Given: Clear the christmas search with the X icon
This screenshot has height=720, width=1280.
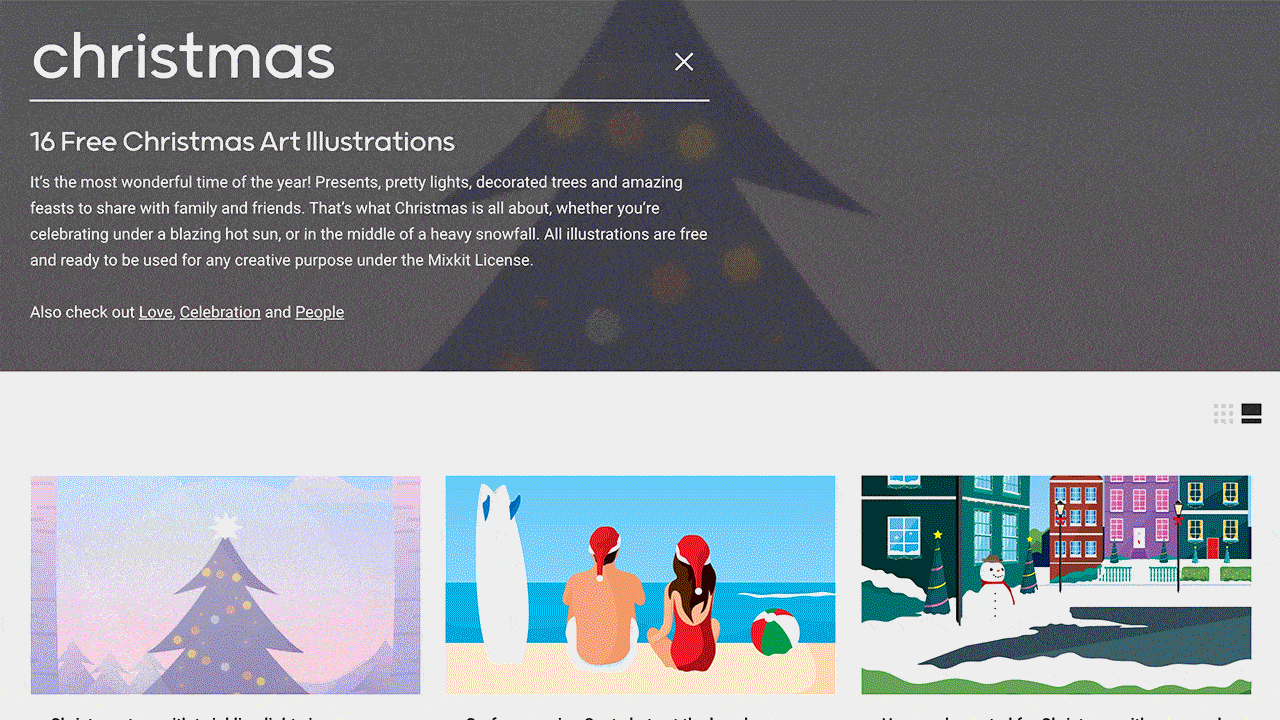Looking at the screenshot, I should [684, 62].
